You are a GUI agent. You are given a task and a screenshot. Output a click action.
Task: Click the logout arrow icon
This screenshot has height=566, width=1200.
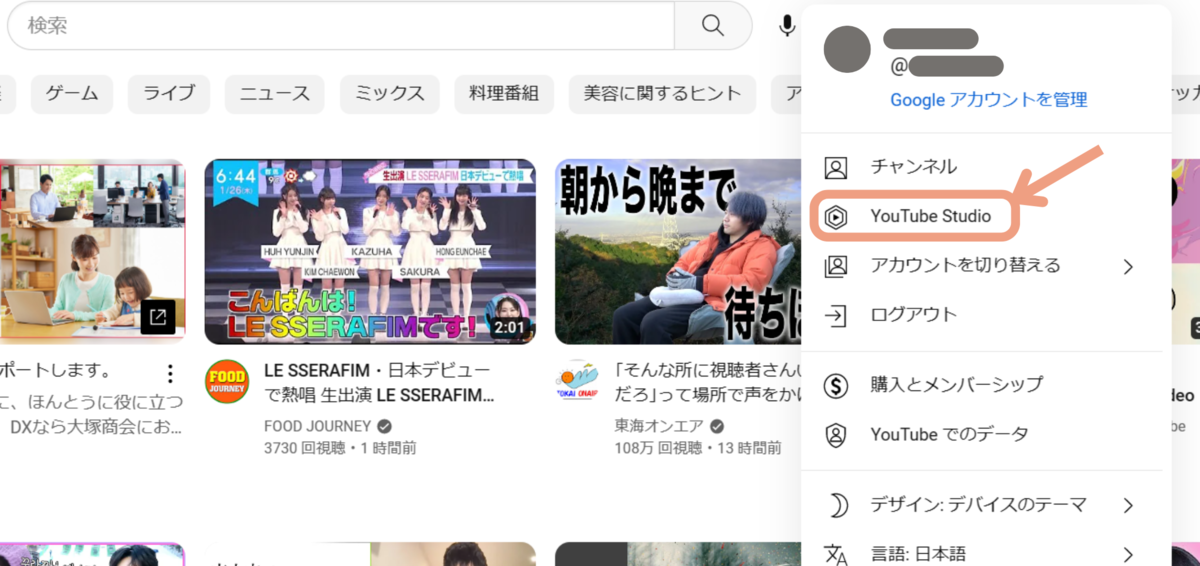click(835, 315)
